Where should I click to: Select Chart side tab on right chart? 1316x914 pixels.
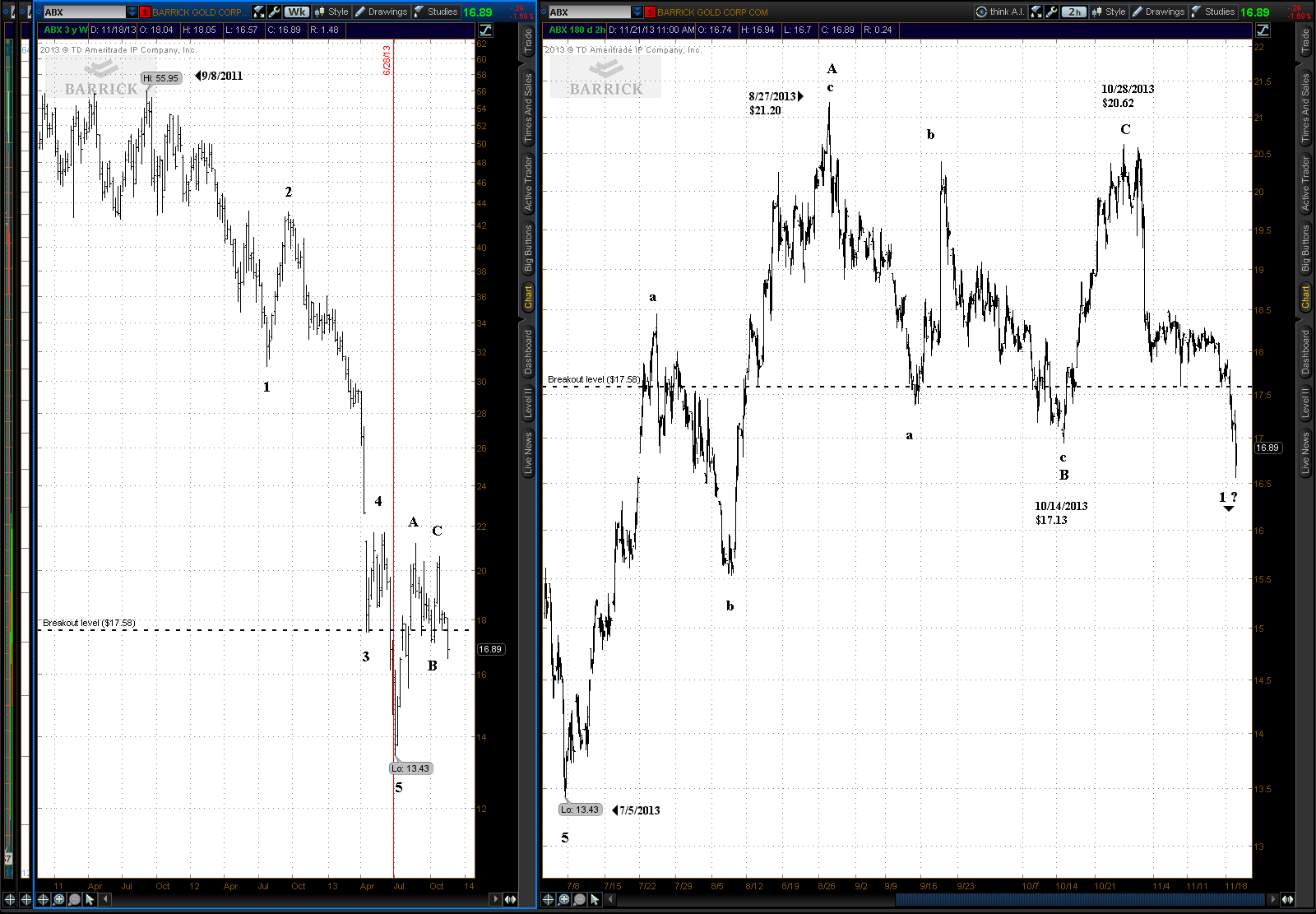click(x=1305, y=297)
